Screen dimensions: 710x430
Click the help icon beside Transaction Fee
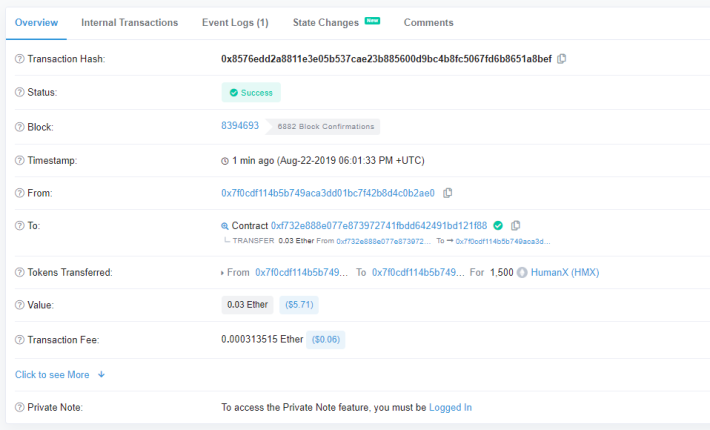(x=19, y=340)
